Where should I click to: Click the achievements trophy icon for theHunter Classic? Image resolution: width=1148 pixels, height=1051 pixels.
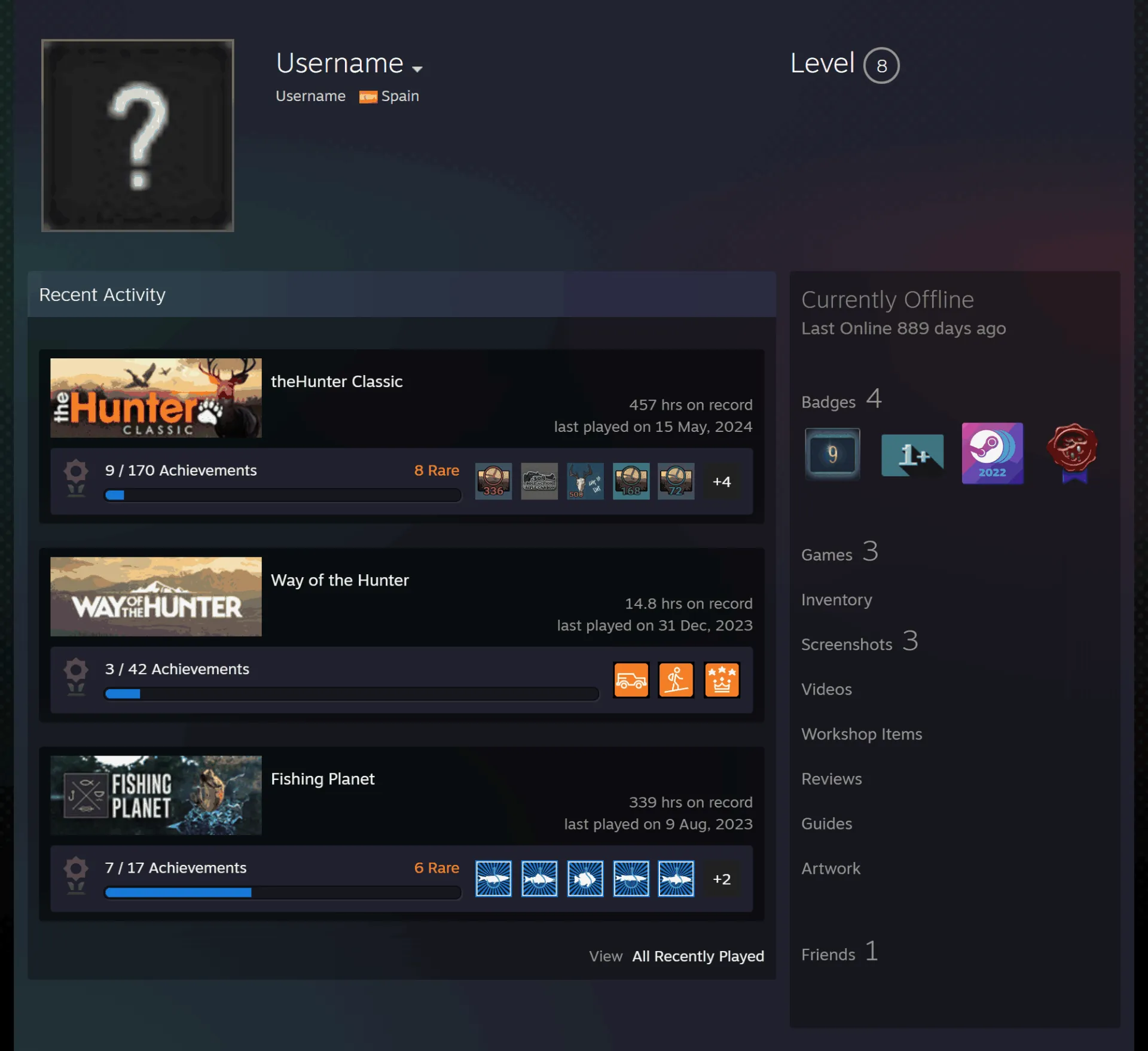[76, 477]
